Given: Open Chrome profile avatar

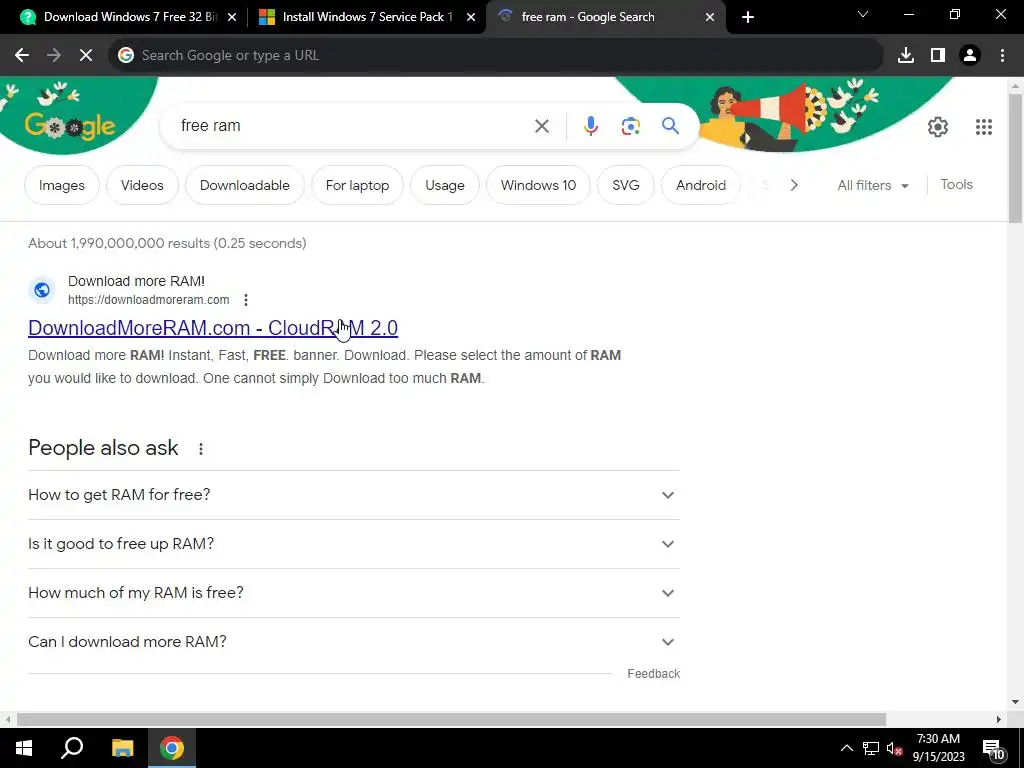Looking at the screenshot, I should (x=970, y=56).
